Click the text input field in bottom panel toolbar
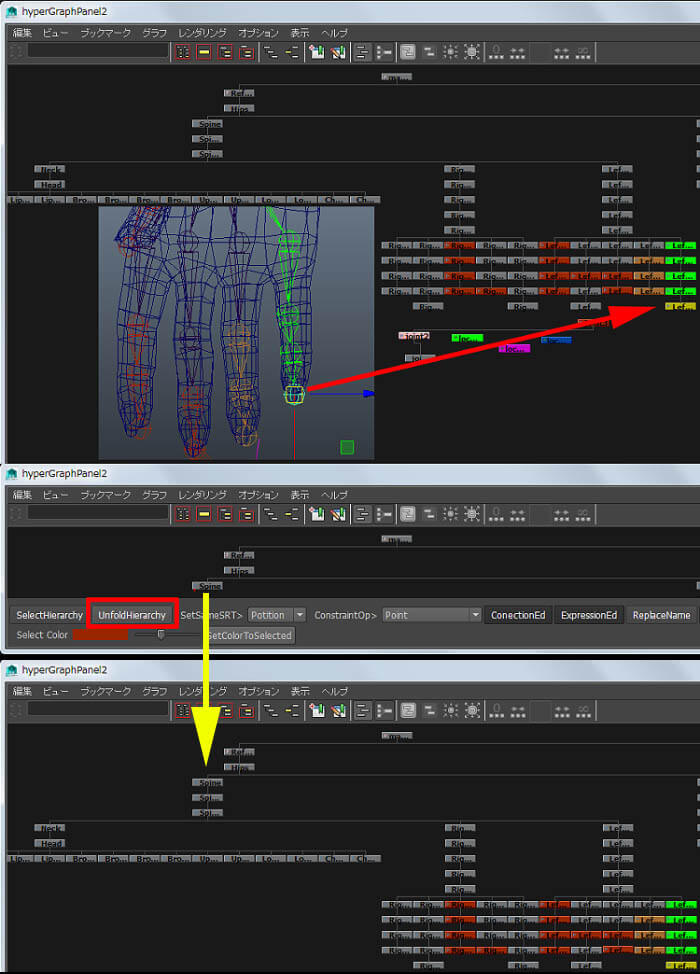The height and width of the screenshot is (974, 700). point(98,709)
